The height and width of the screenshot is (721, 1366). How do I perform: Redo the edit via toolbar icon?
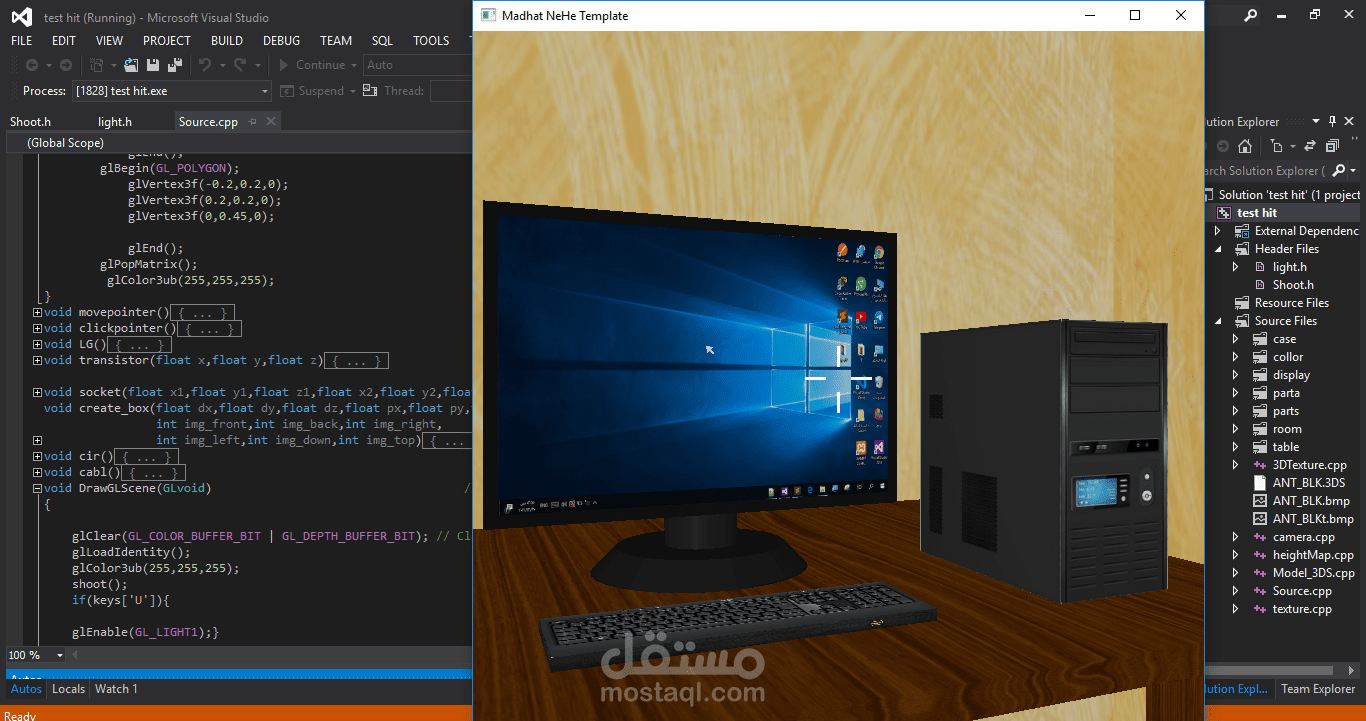pyautogui.click(x=240, y=65)
